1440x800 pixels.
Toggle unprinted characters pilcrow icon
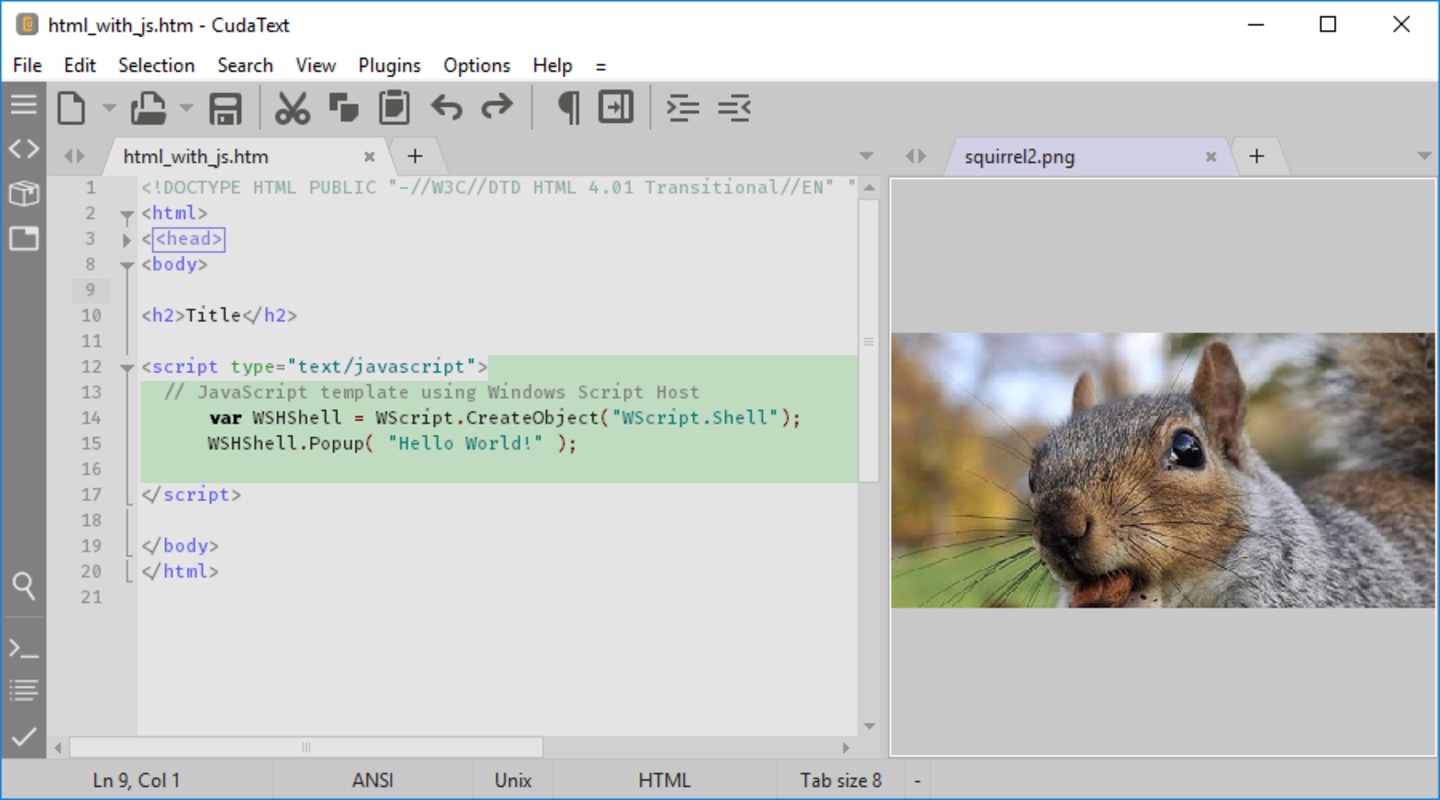(568, 108)
